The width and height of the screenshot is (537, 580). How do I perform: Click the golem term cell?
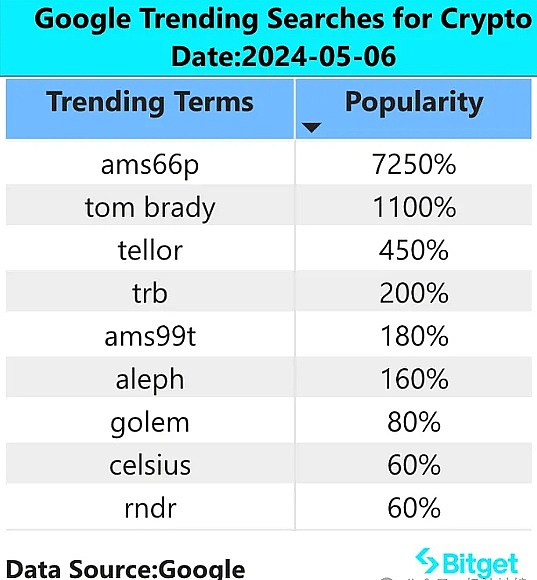(150, 421)
